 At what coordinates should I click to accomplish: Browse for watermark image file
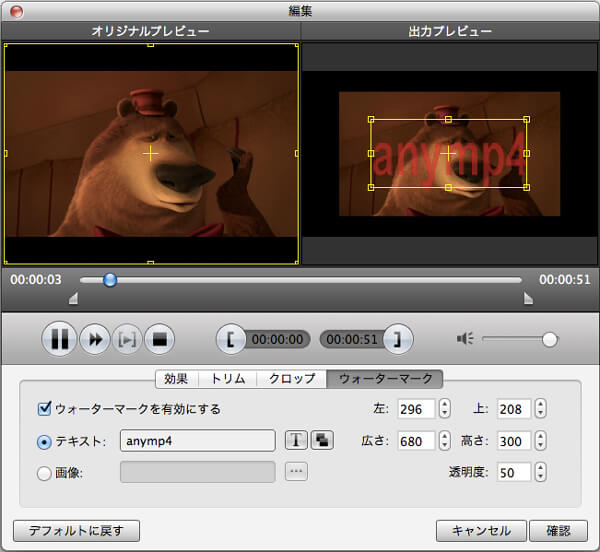[296, 472]
